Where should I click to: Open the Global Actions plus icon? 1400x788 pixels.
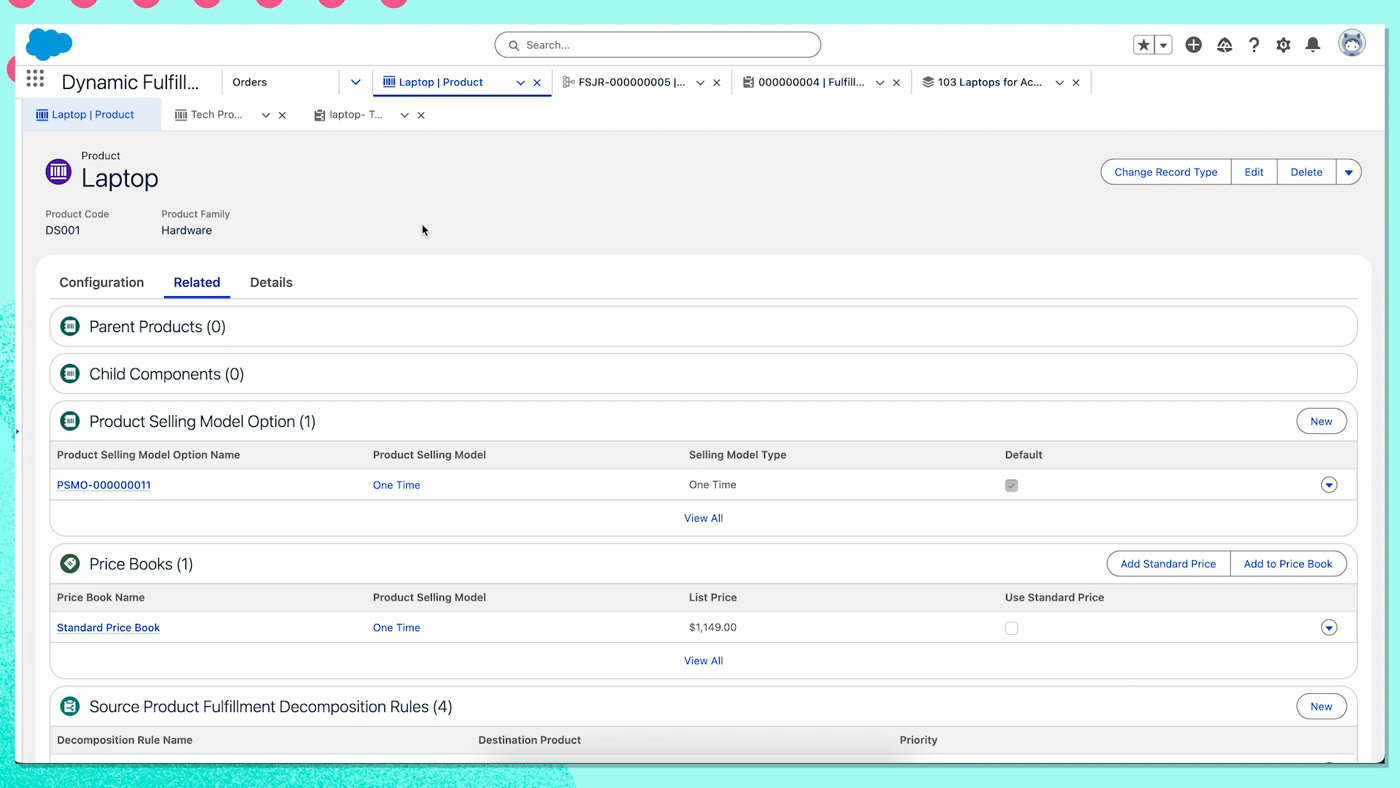1193,45
